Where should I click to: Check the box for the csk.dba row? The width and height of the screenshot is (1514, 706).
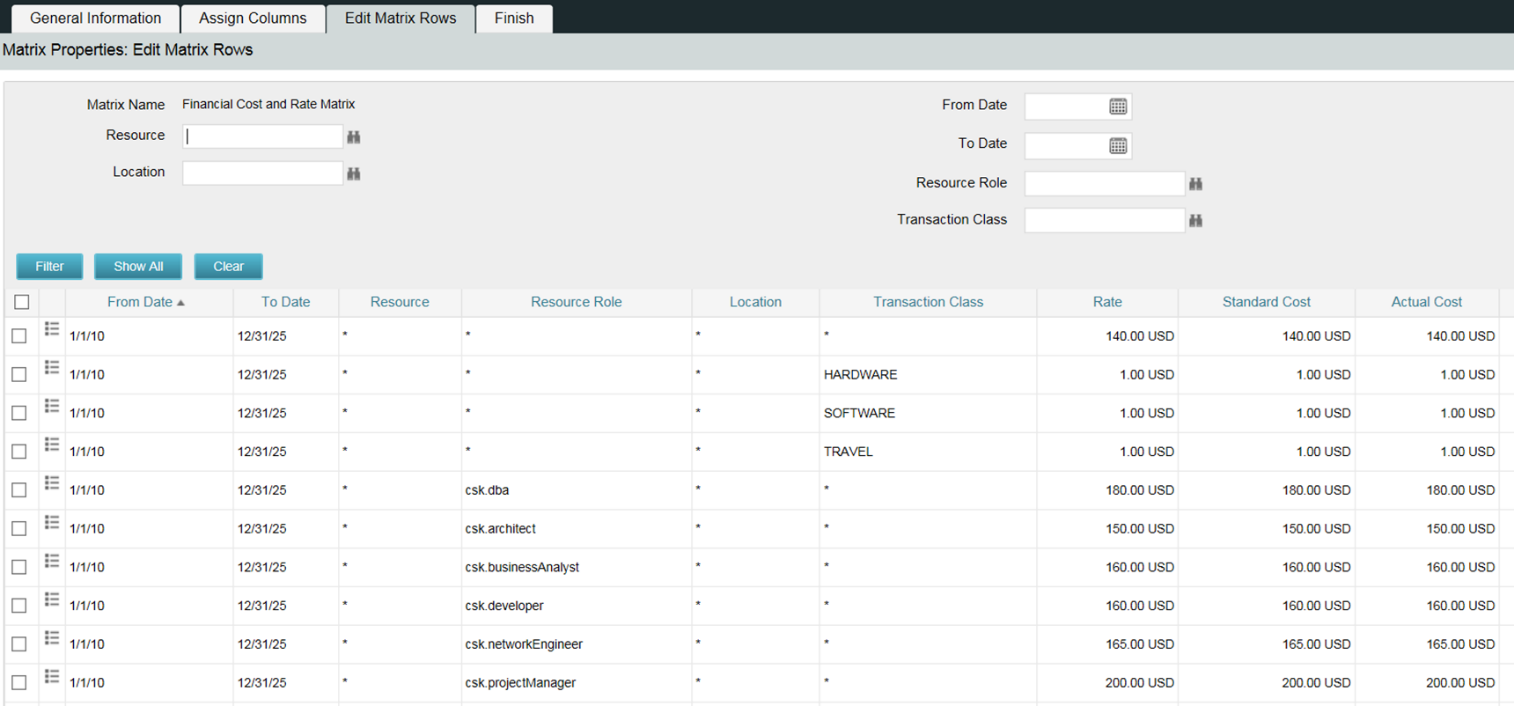(x=19, y=490)
